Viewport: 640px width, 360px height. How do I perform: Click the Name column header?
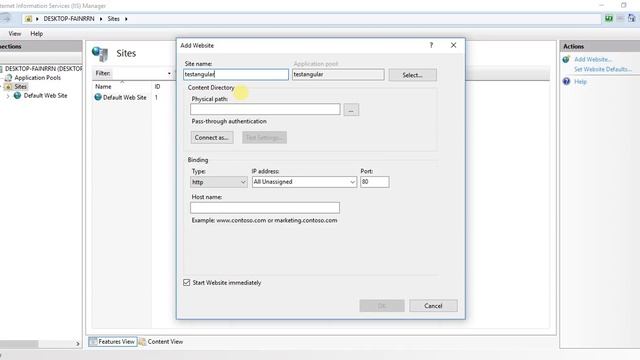click(103, 87)
